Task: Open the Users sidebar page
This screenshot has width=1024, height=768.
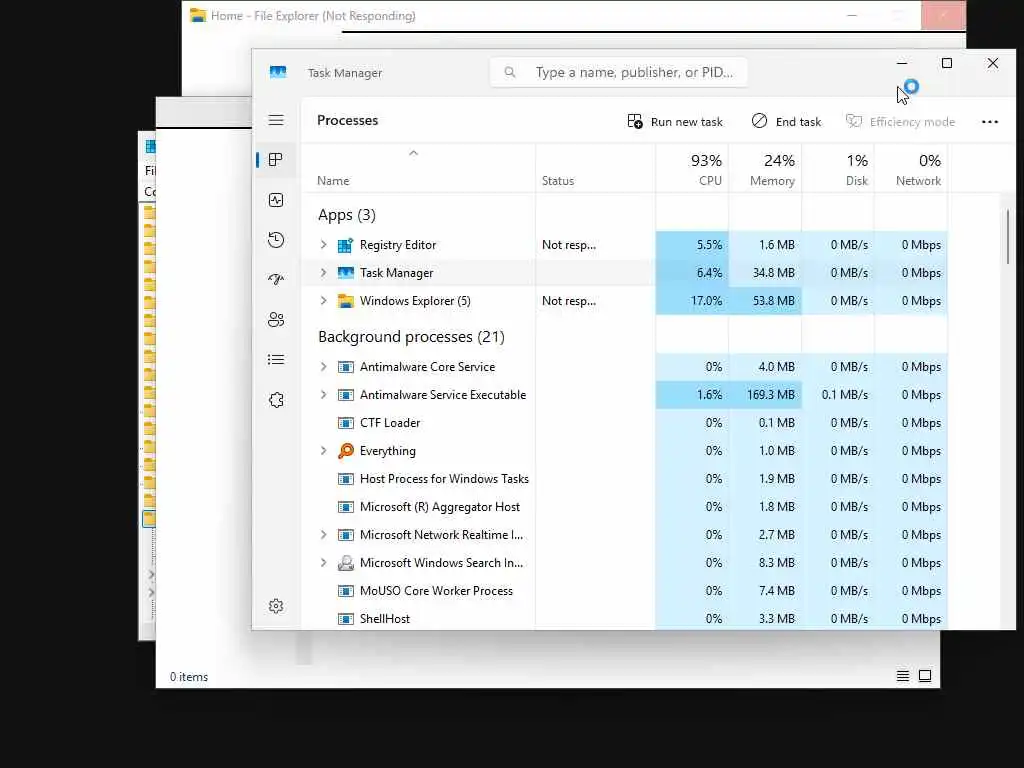Action: 276,319
